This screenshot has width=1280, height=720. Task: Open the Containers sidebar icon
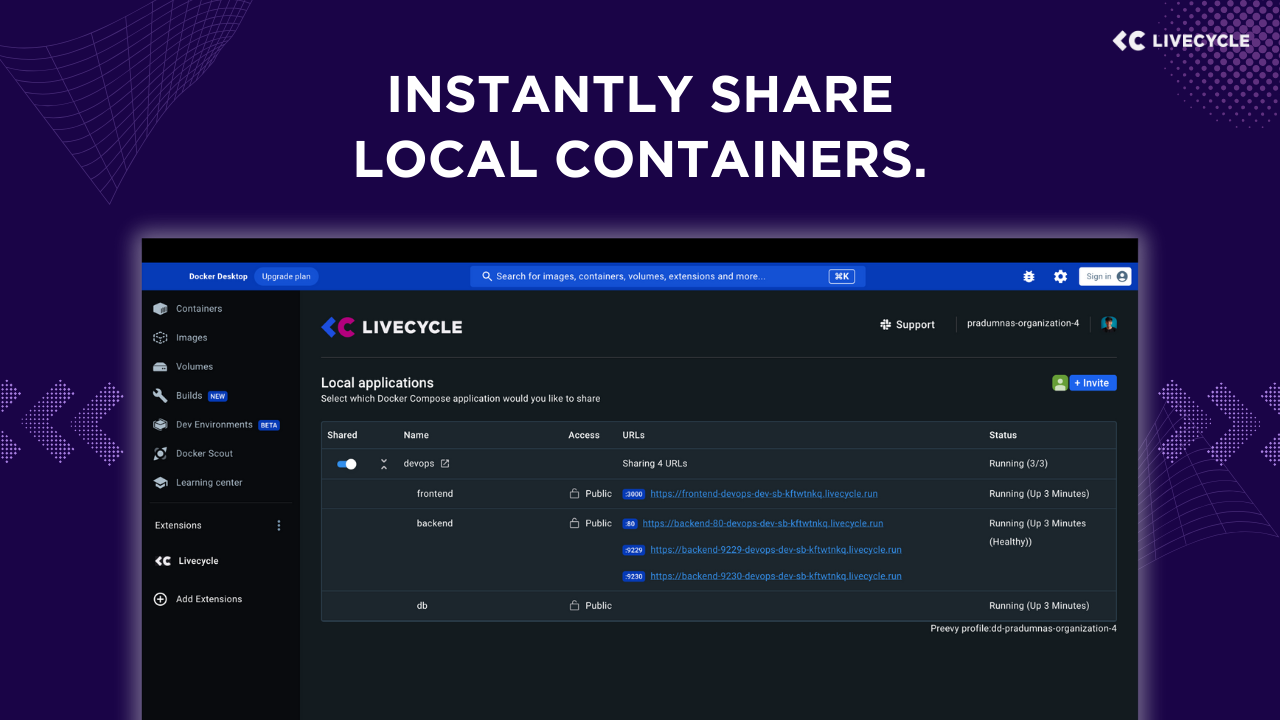(160, 309)
